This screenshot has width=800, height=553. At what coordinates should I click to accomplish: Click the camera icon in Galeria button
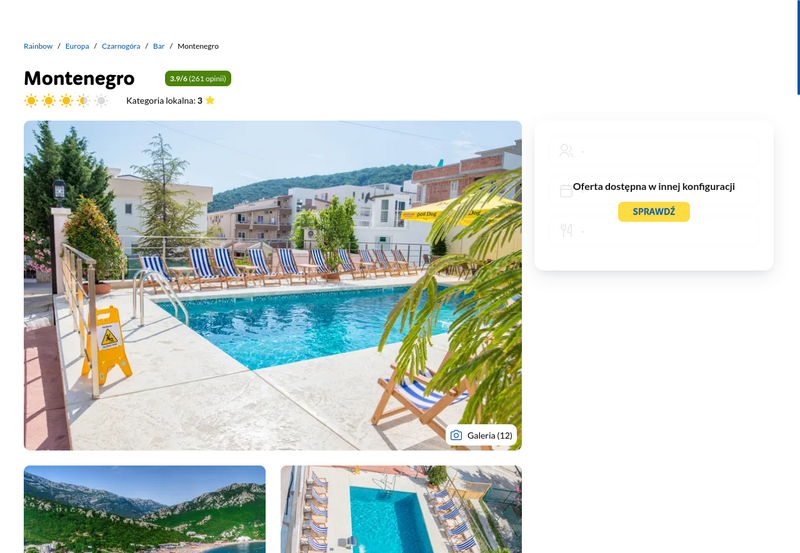pos(456,435)
